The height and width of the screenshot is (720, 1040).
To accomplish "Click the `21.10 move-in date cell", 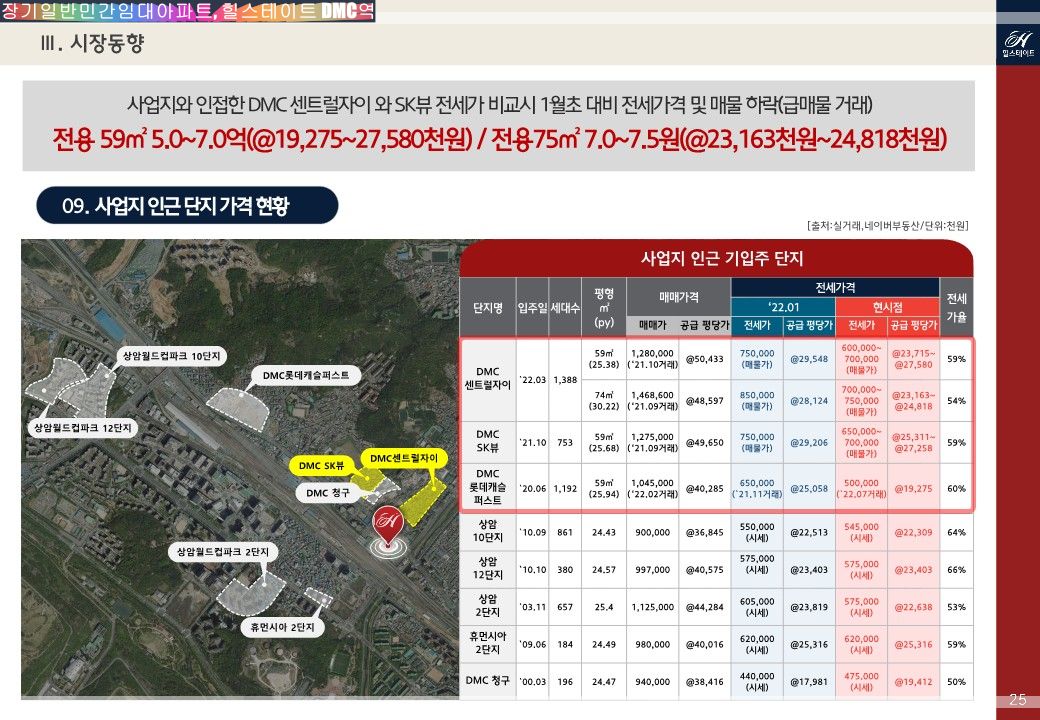I will click(533, 442).
